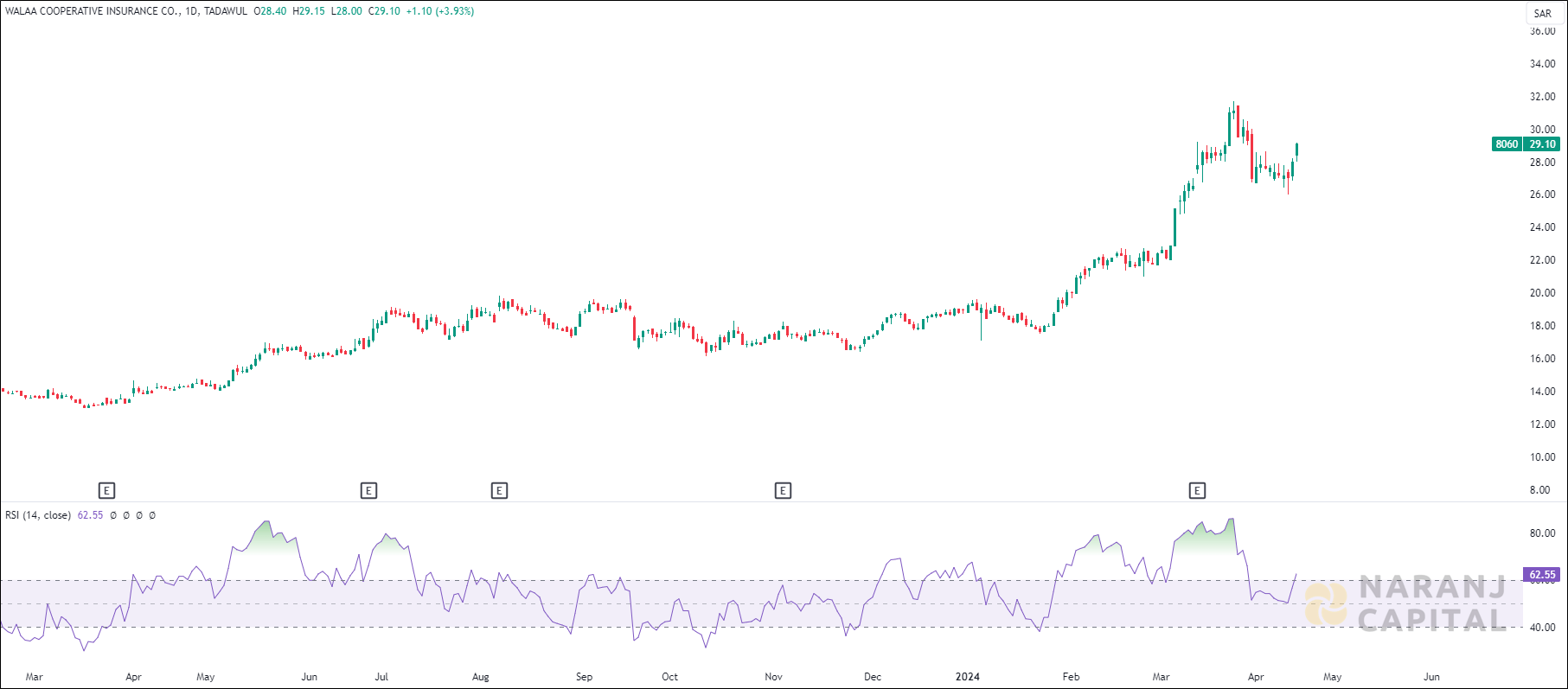The height and width of the screenshot is (689, 1568).
Task: Click the green 29.10 last price label
Action: pos(1542,144)
